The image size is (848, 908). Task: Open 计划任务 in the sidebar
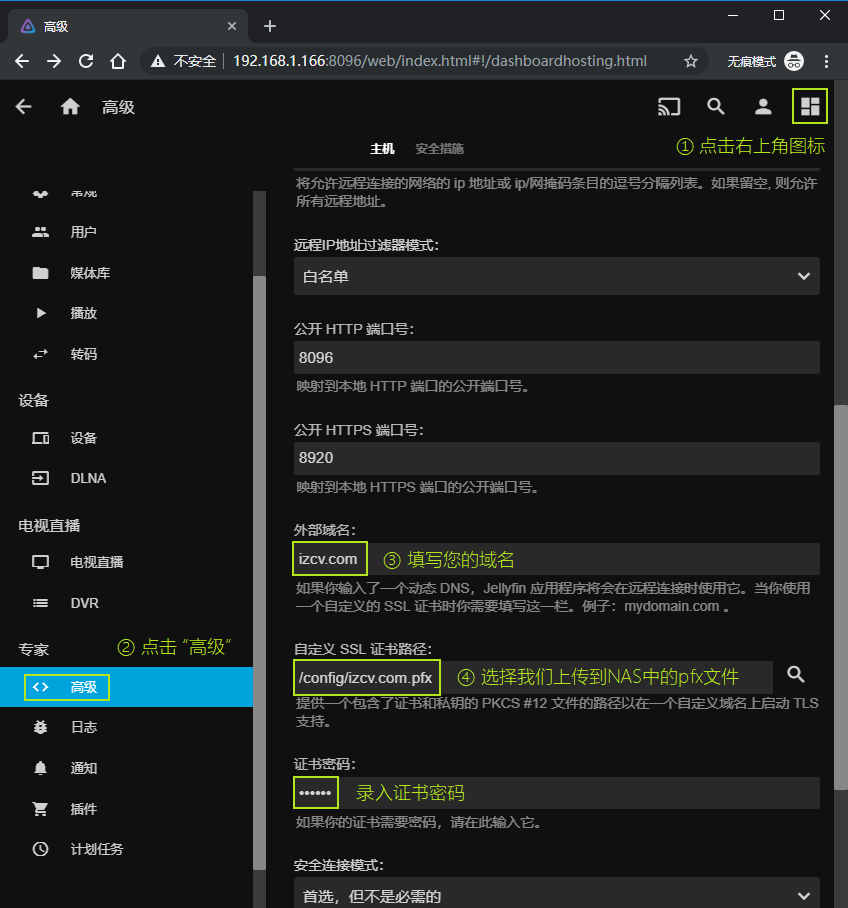click(96, 849)
